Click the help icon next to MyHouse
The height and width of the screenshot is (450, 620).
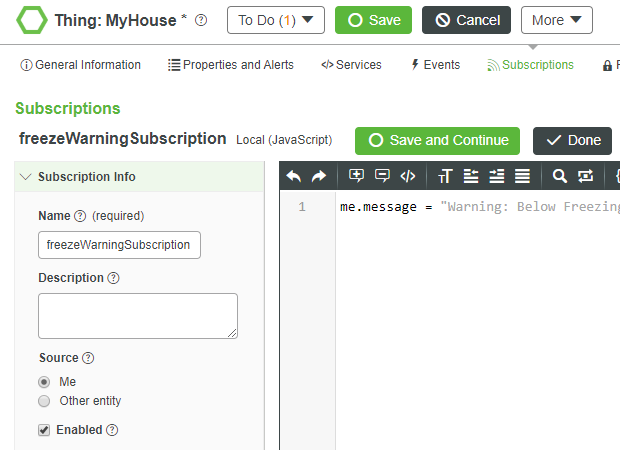point(202,20)
